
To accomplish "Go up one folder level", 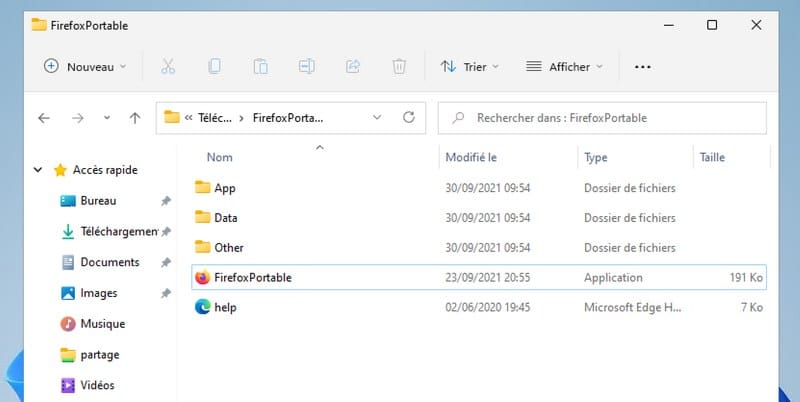I will (x=135, y=118).
